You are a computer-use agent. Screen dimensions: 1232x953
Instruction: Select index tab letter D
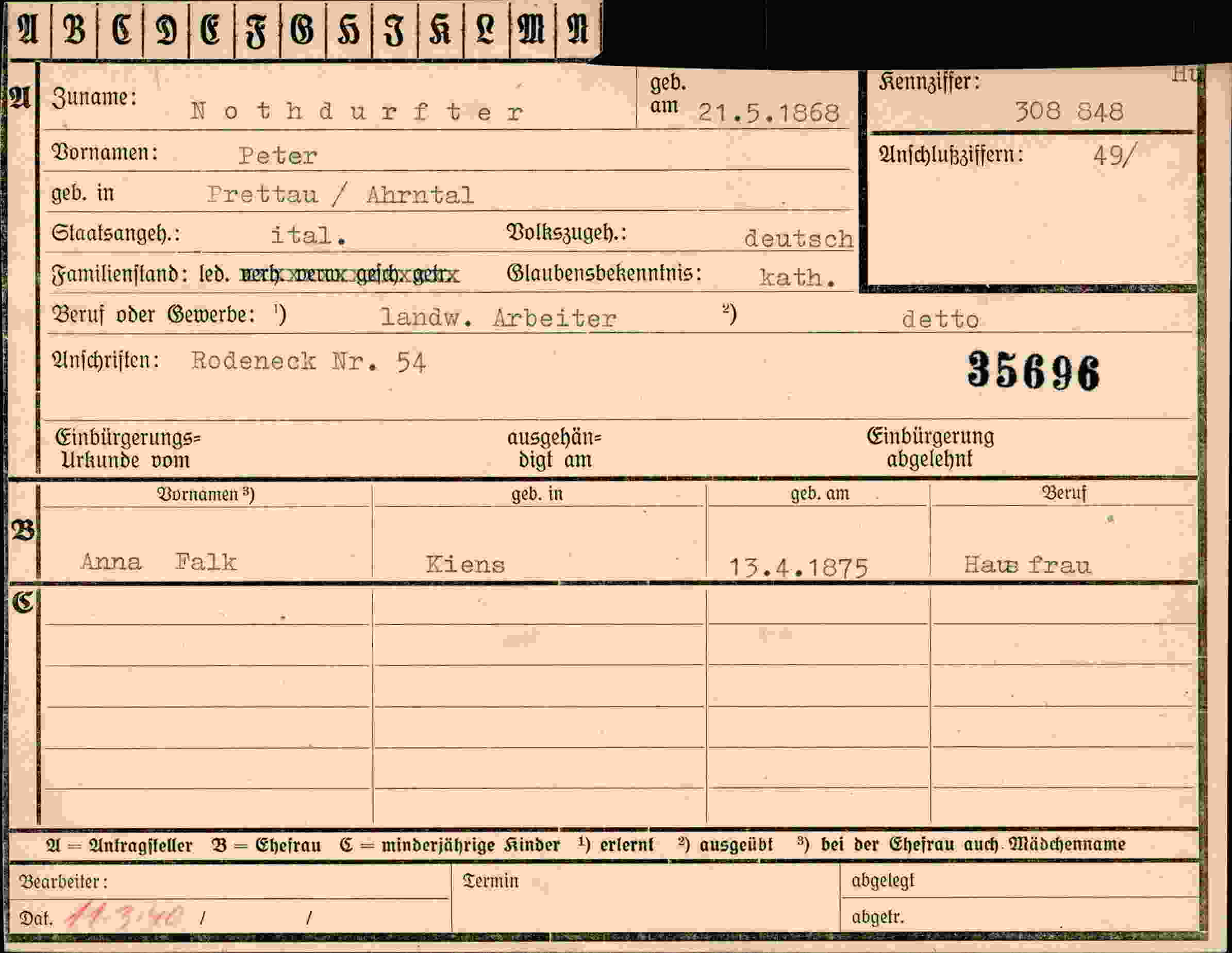coord(167,30)
